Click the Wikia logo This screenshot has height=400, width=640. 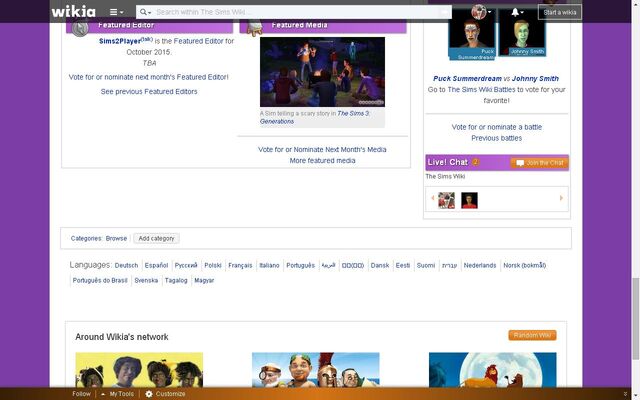tap(73, 11)
